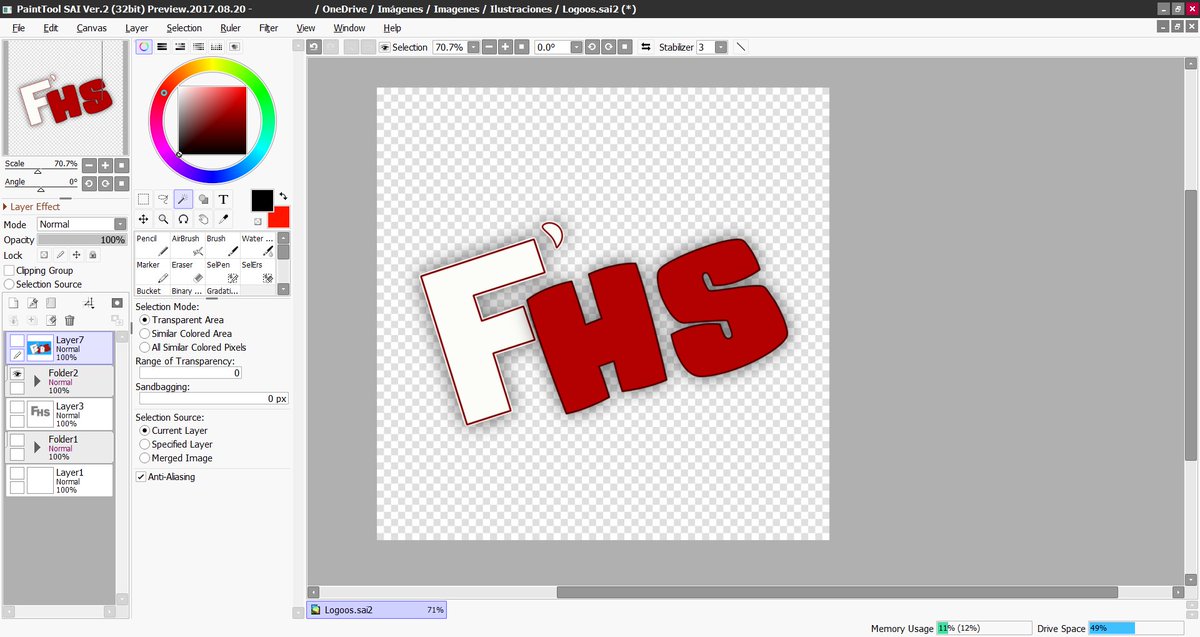1200x637 pixels.
Task: Toggle selection visibility eye in toolbar
Action: point(385,47)
